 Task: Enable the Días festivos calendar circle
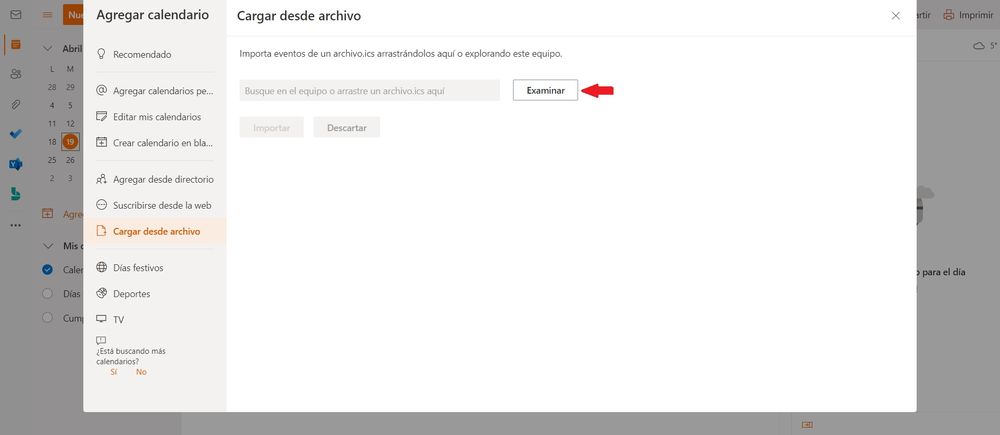(x=47, y=294)
